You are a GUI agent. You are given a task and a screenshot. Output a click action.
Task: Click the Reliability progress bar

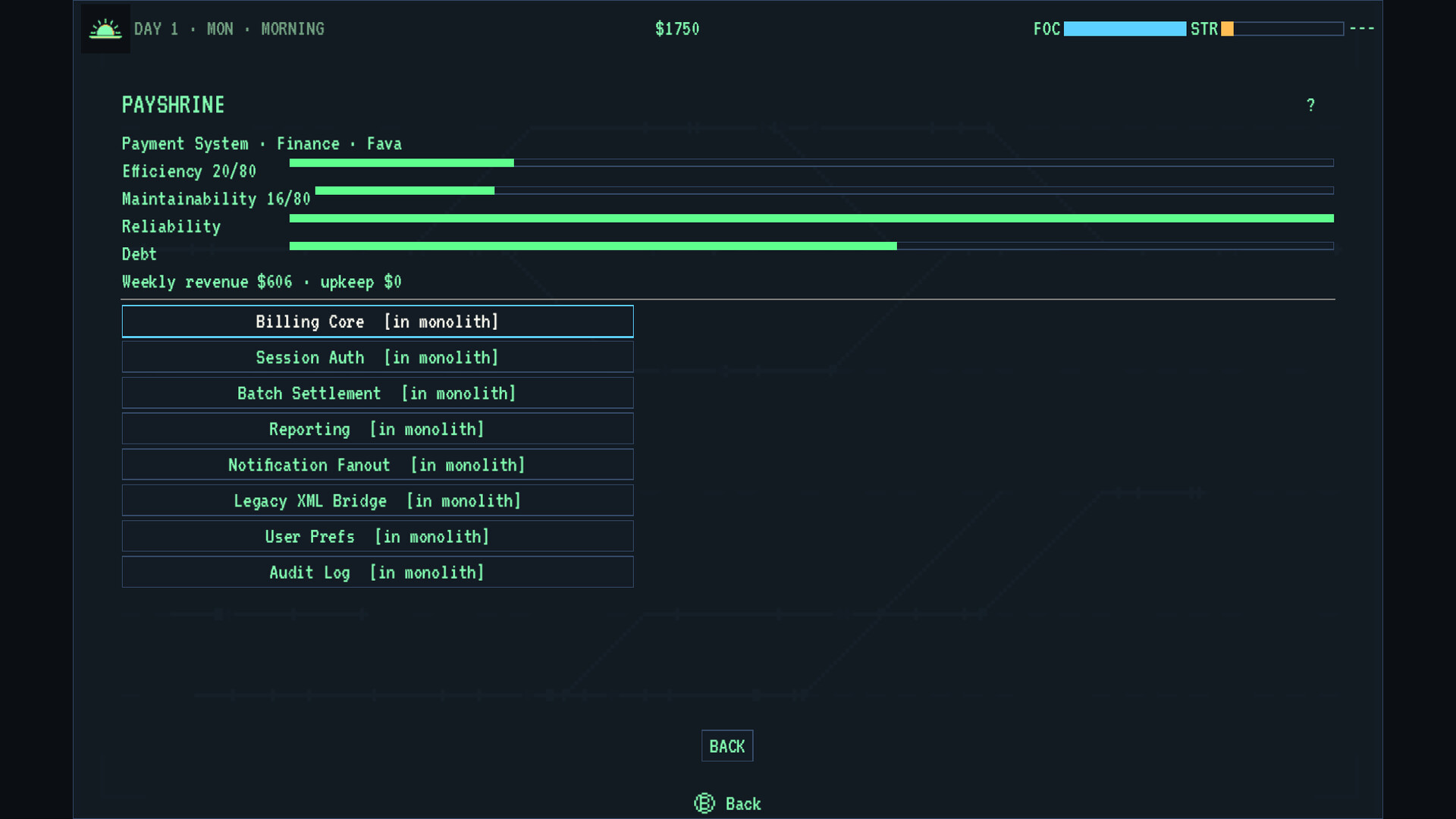811,218
